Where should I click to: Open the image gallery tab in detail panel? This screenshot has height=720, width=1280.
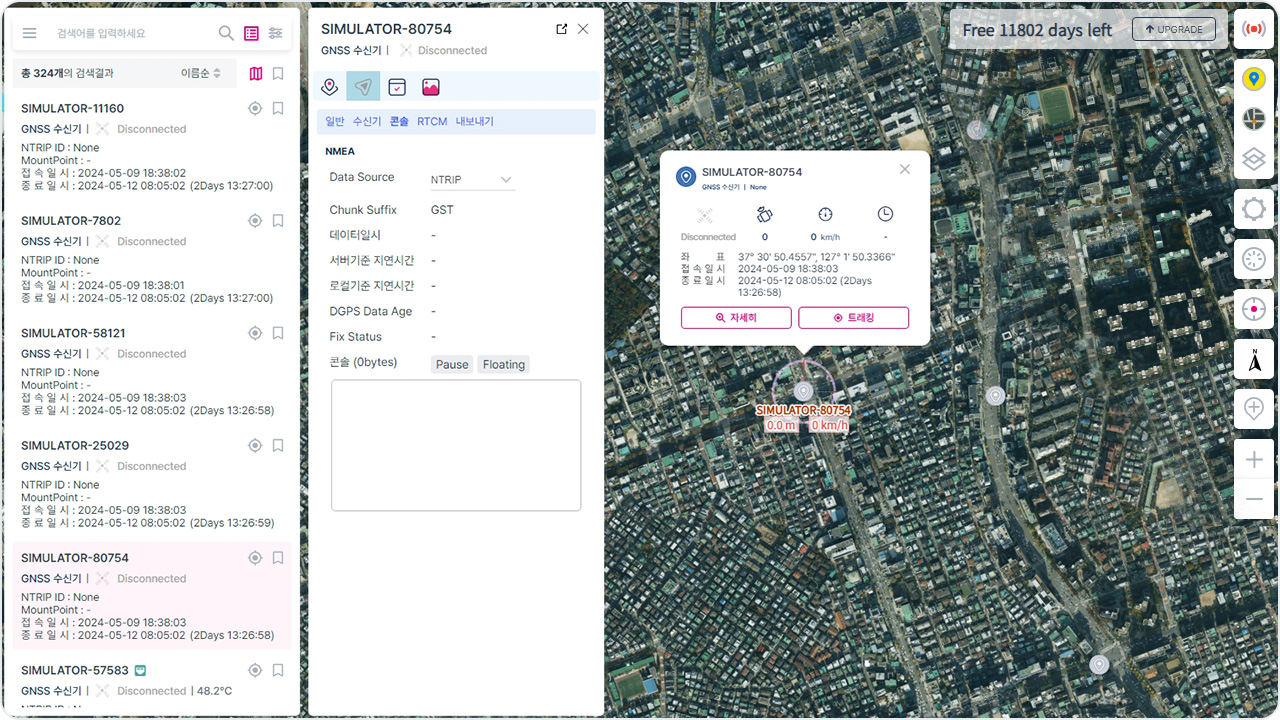click(x=431, y=87)
